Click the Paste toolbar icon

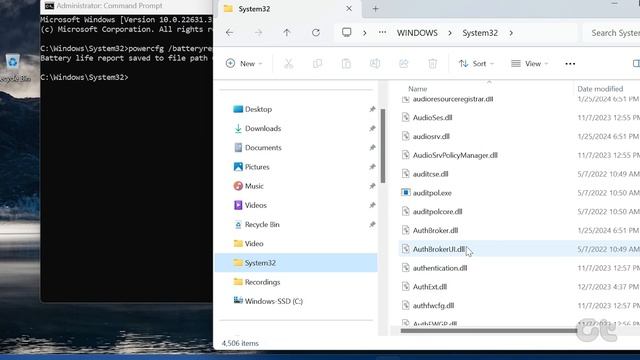pos(346,64)
